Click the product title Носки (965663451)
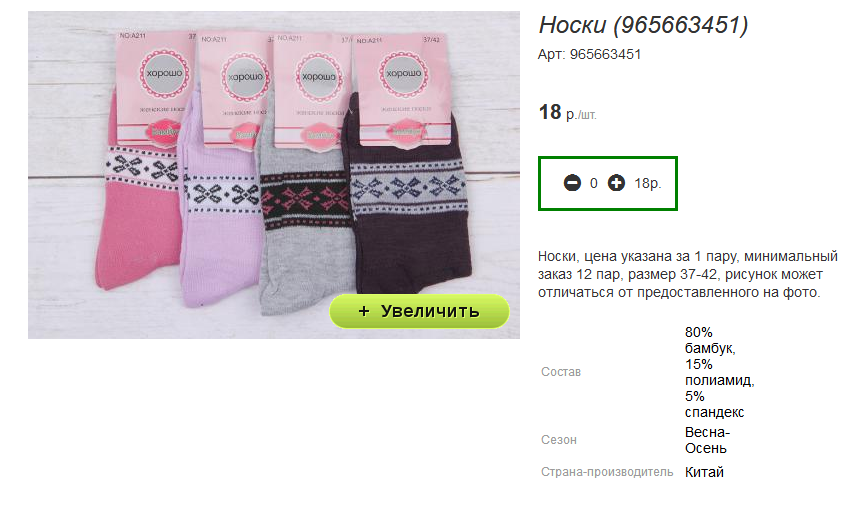This screenshot has width=861, height=508. pyautogui.click(x=643, y=25)
